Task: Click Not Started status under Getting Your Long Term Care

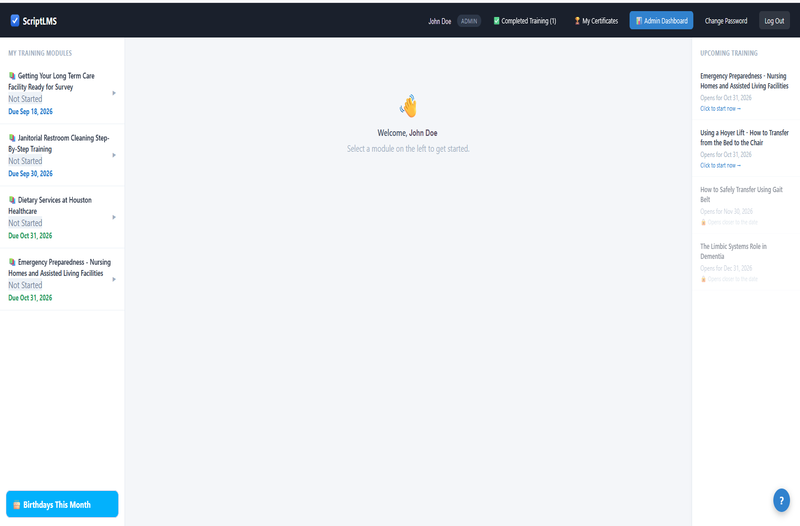Action: [25, 99]
